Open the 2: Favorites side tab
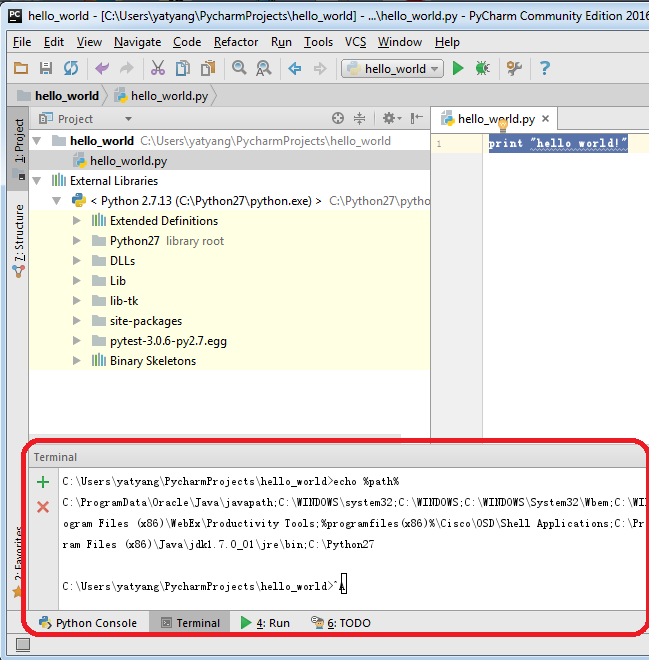Viewport: 649px width, 660px height. click(x=18, y=562)
